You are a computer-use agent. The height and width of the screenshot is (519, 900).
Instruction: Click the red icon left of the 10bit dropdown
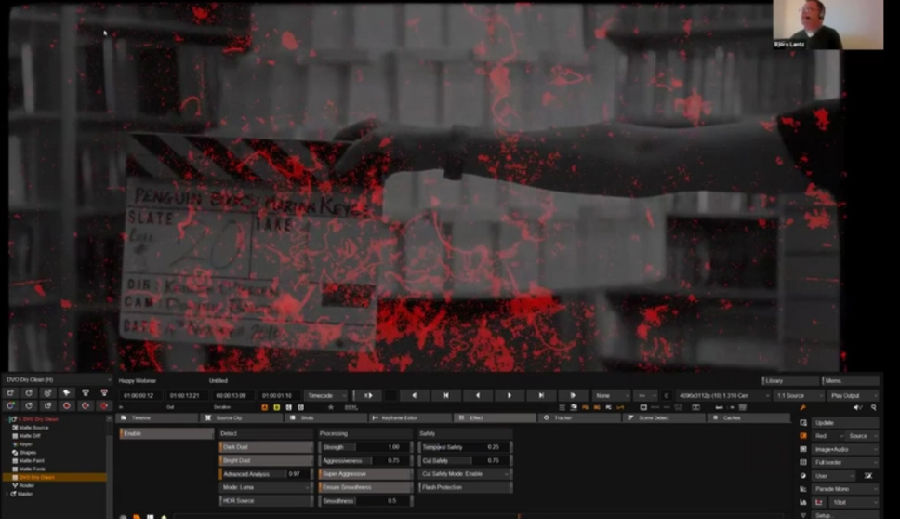[x=819, y=502]
